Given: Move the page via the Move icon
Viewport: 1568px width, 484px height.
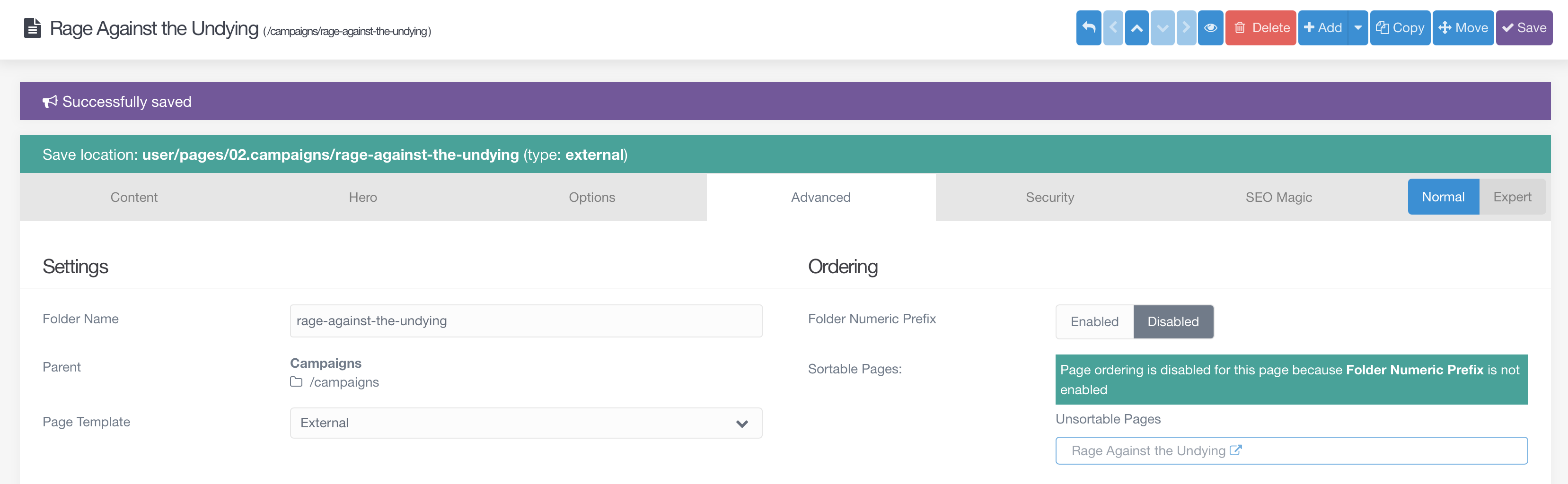Looking at the screenshot, I should [x=1445, y=28].
